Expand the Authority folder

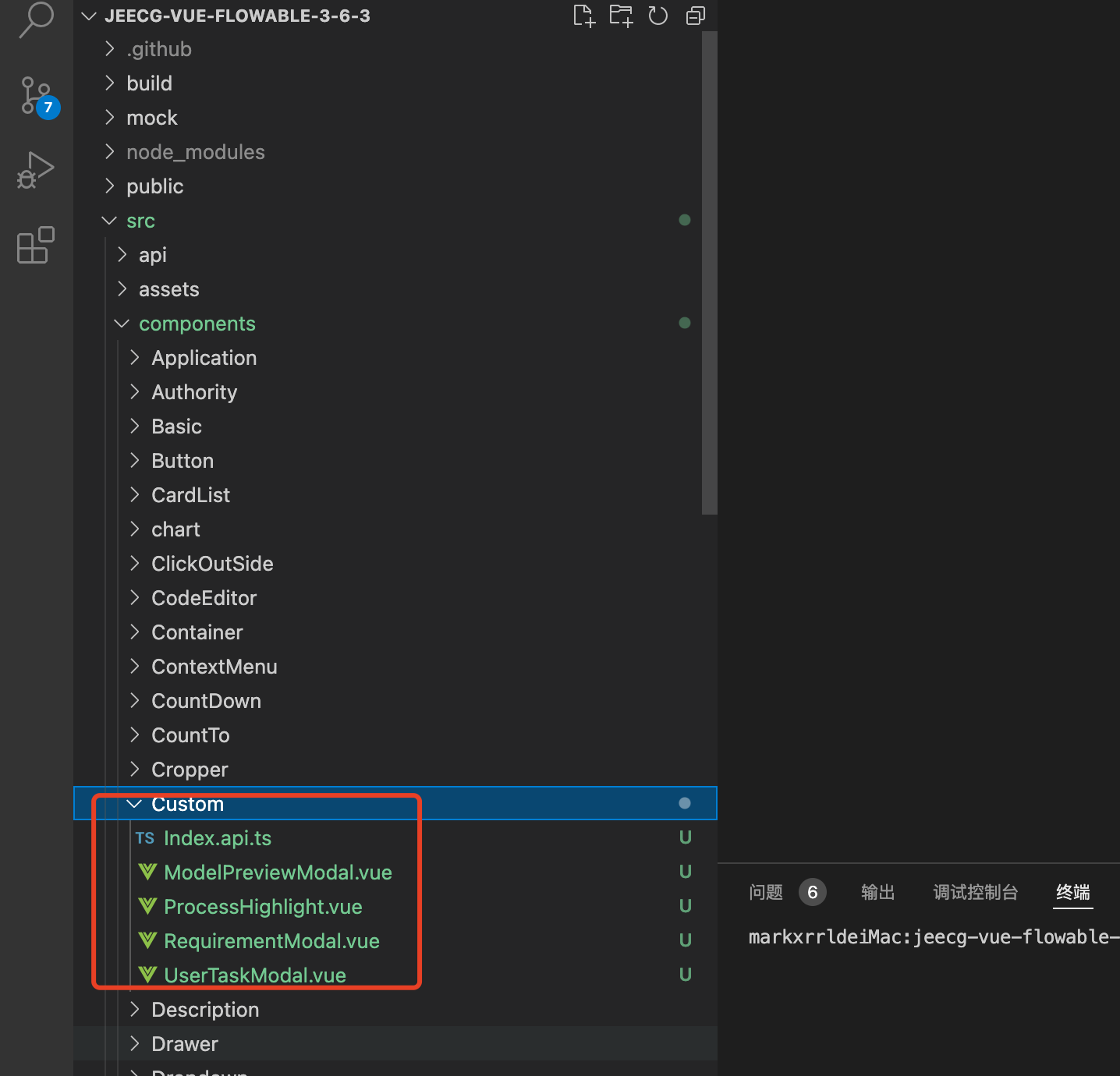(135, 392)
